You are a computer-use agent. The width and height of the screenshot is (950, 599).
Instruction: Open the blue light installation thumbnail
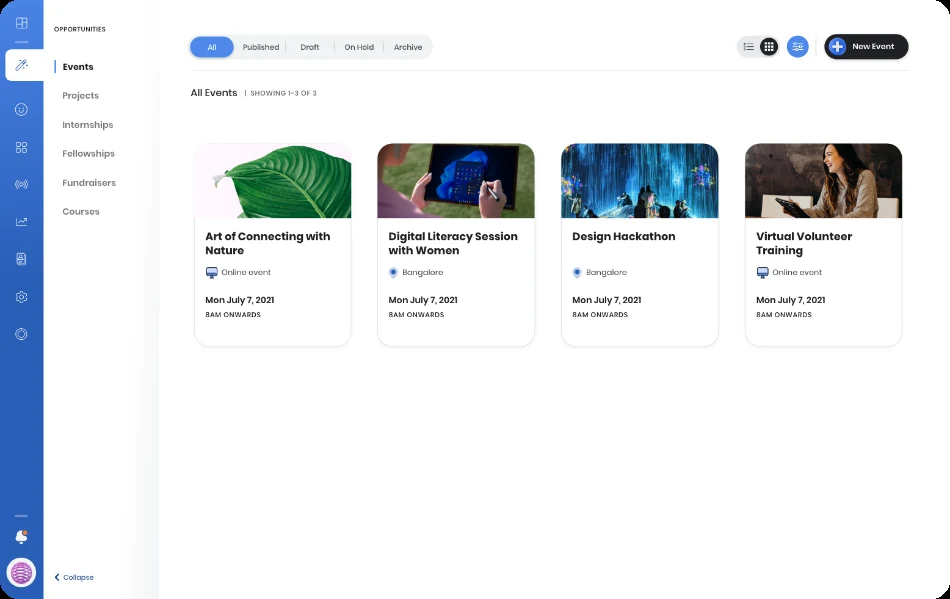640,180
